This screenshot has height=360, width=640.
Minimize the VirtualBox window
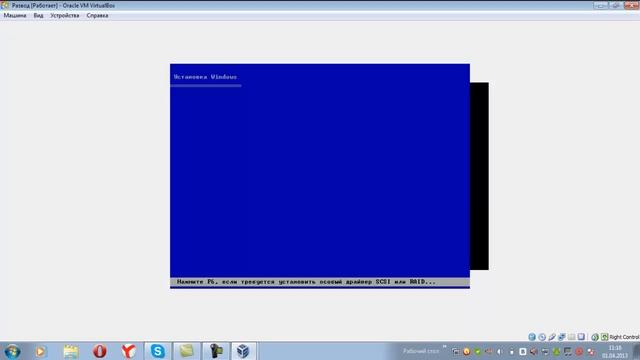point(600,5)
